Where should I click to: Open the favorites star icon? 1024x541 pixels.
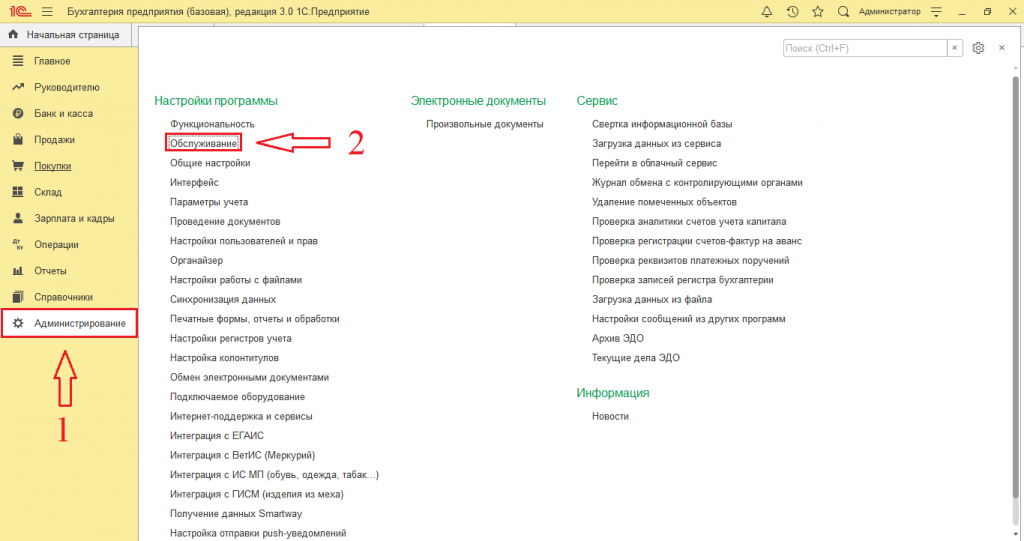coord(818,12)
